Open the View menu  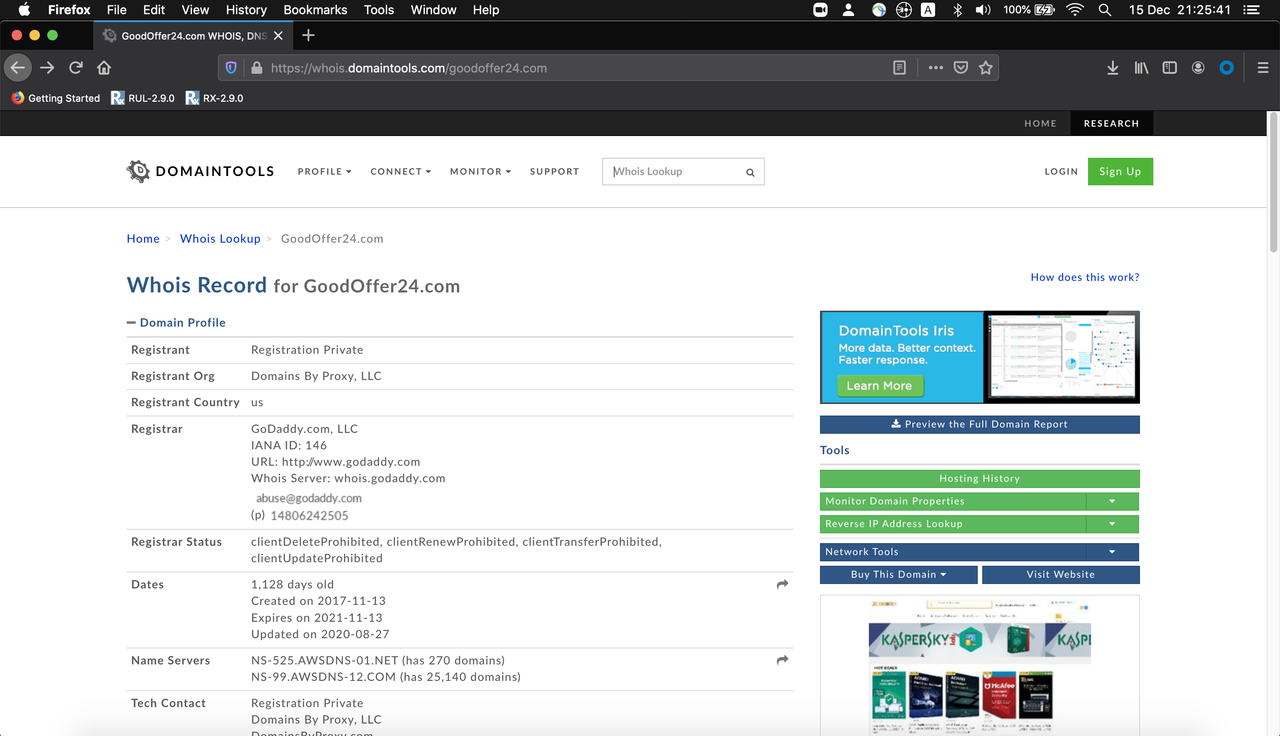point(195,10)
